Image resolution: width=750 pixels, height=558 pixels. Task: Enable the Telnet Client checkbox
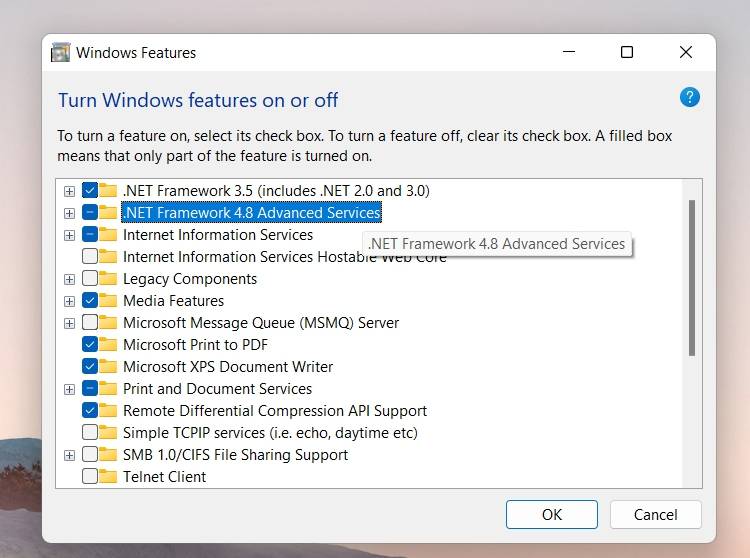click(90, 477)
